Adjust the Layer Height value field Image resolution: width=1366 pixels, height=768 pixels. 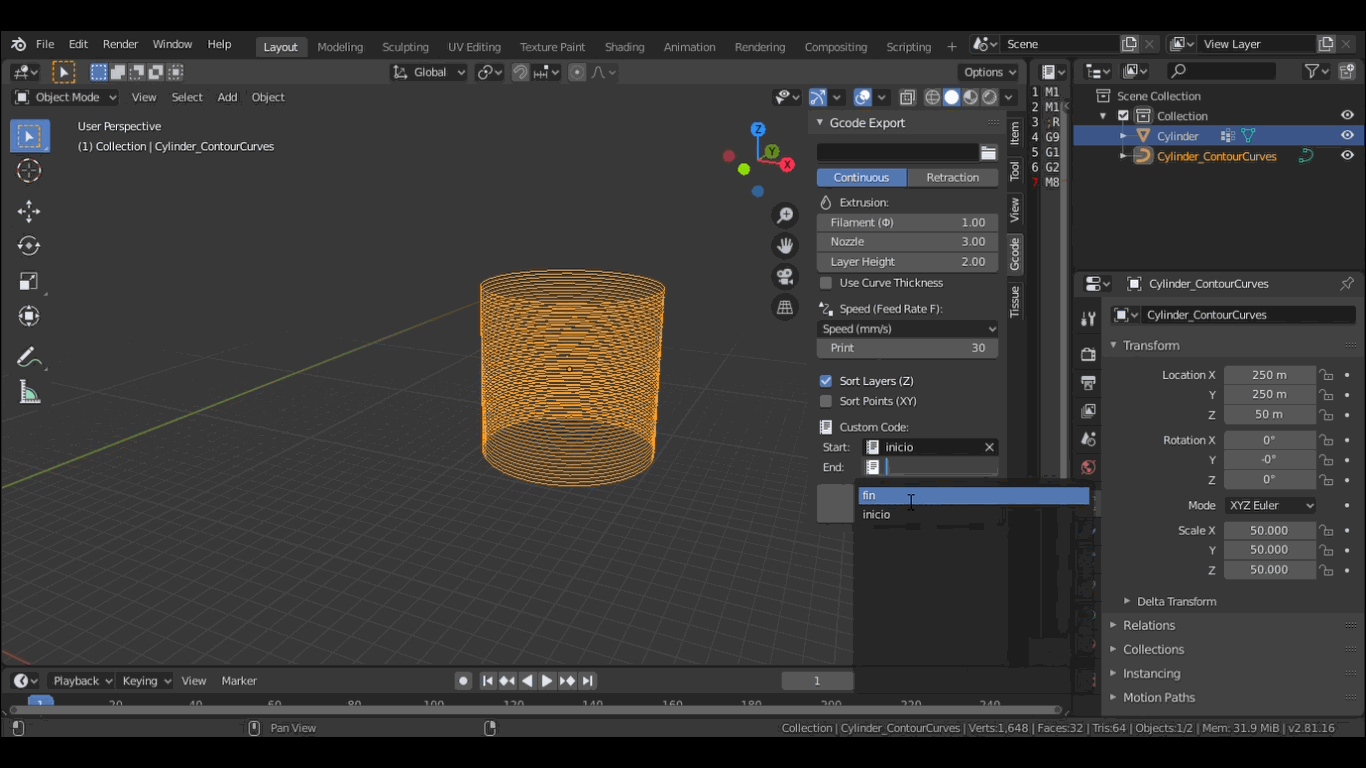(907, 262)
